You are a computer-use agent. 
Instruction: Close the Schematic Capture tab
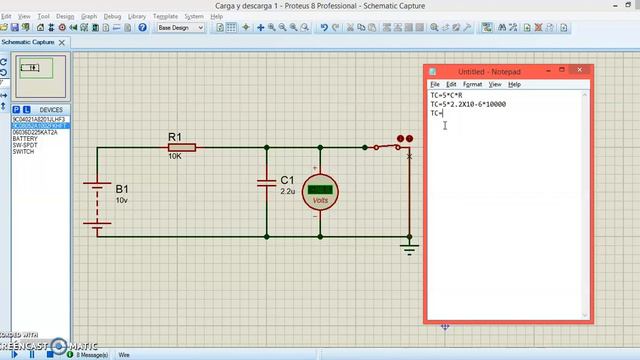coord(62,42)
